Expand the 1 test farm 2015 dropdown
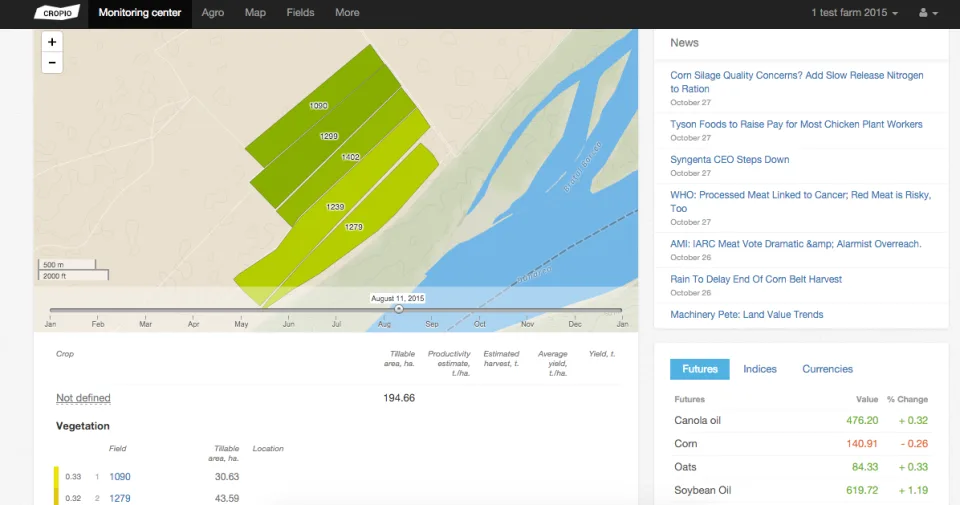 tap(854, 12)
